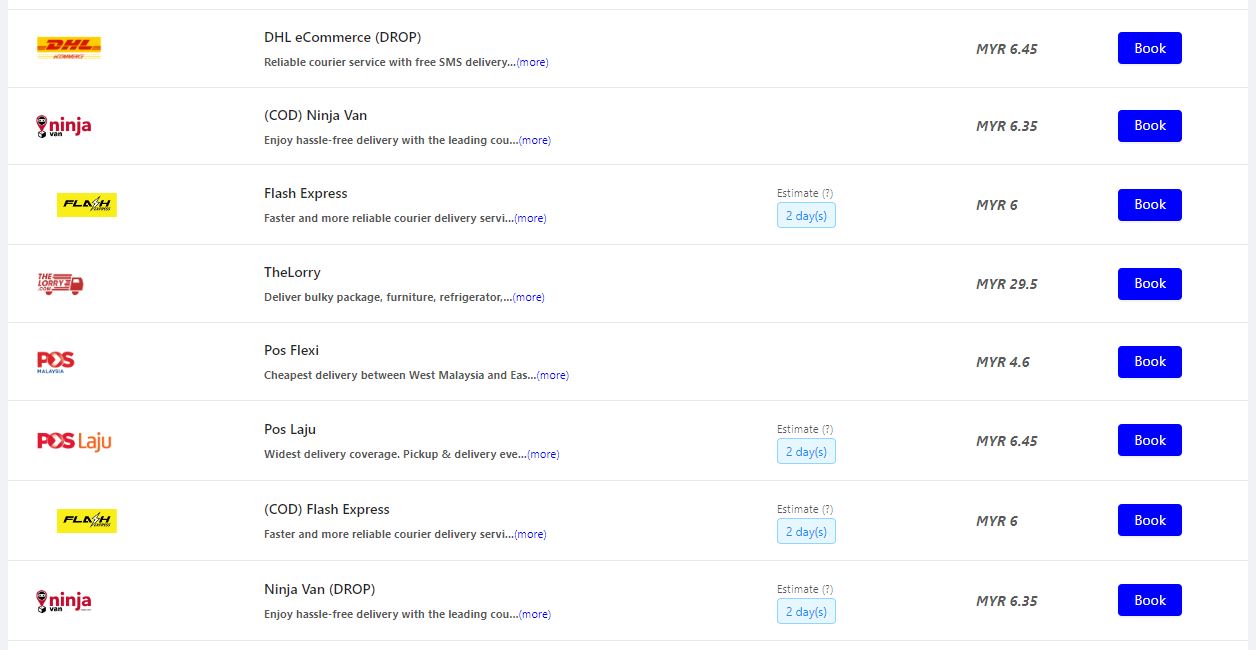Select the (COD) Ninja Van title
The width and height of the screenshot is (1256, 650).
click(x=316, y=115)
